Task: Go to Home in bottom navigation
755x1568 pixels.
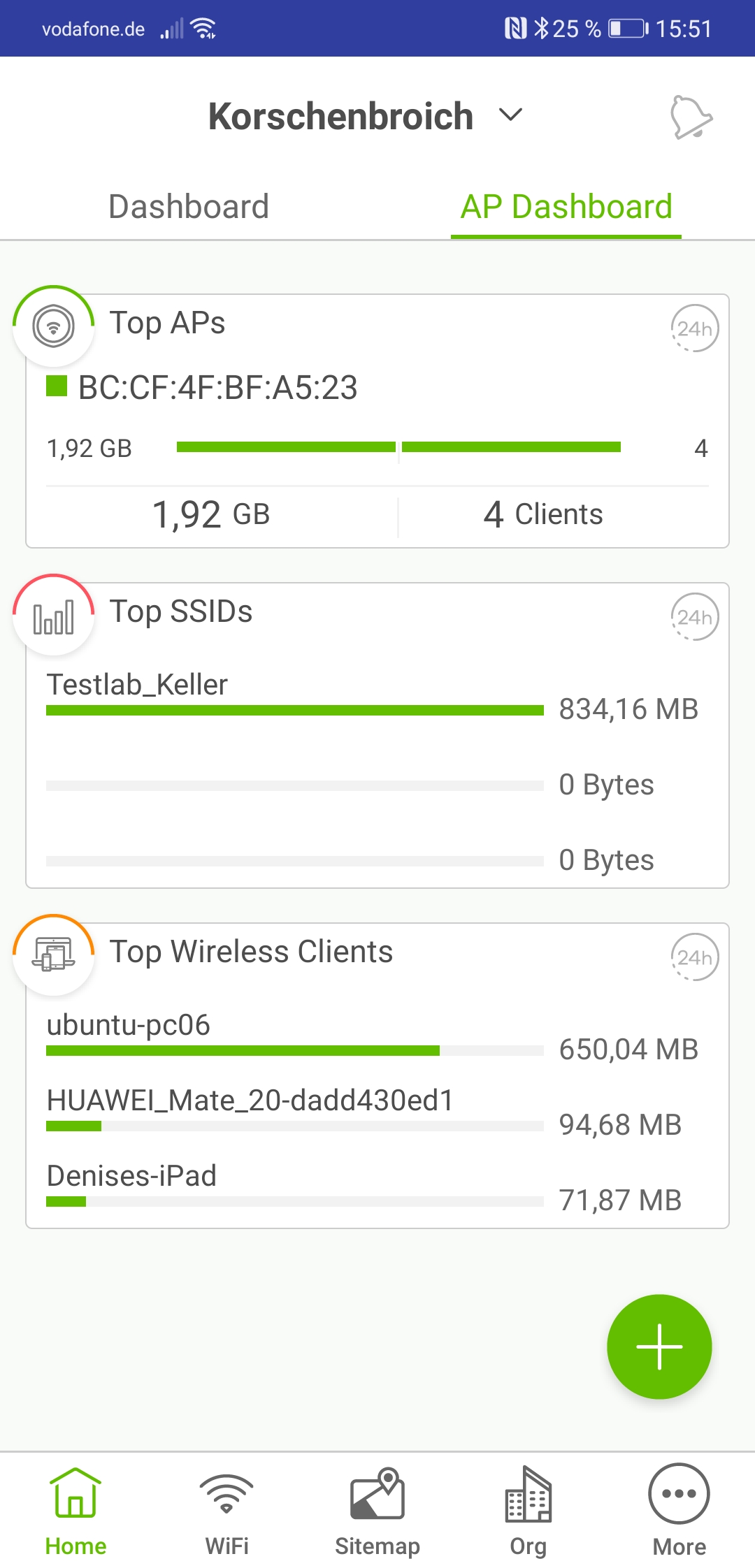Action: tap(75, 1511)
